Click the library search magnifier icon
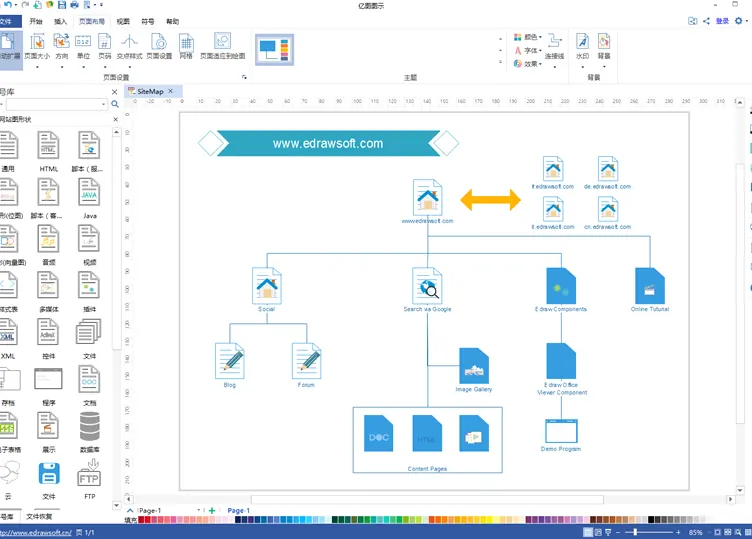 point(115,104)
